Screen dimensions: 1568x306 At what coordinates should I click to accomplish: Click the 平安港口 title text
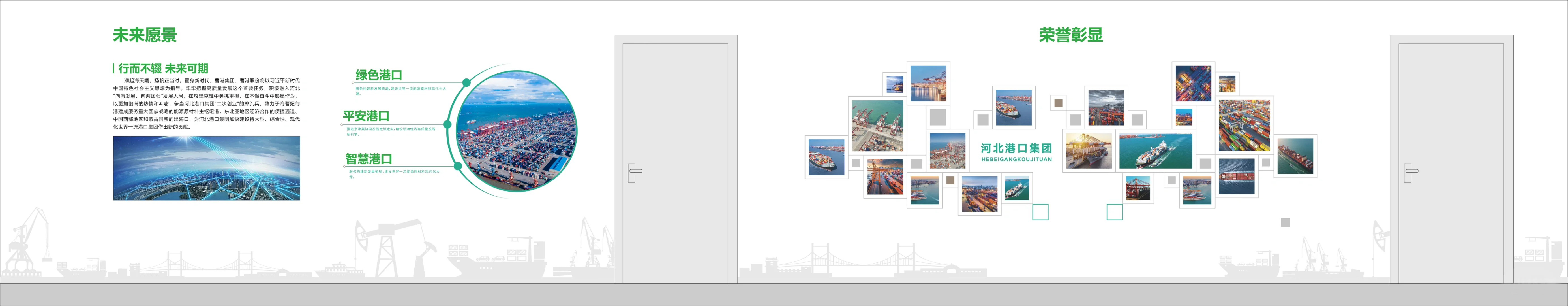[366, 116]
